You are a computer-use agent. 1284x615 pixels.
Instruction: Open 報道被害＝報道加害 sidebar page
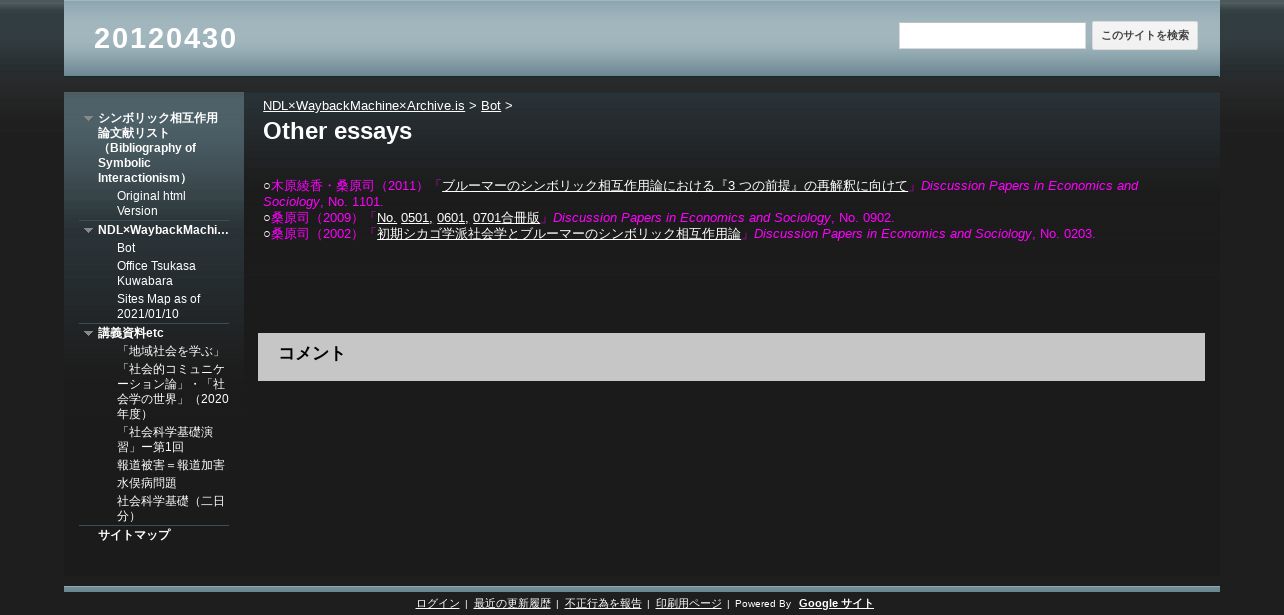coord(171,465)
